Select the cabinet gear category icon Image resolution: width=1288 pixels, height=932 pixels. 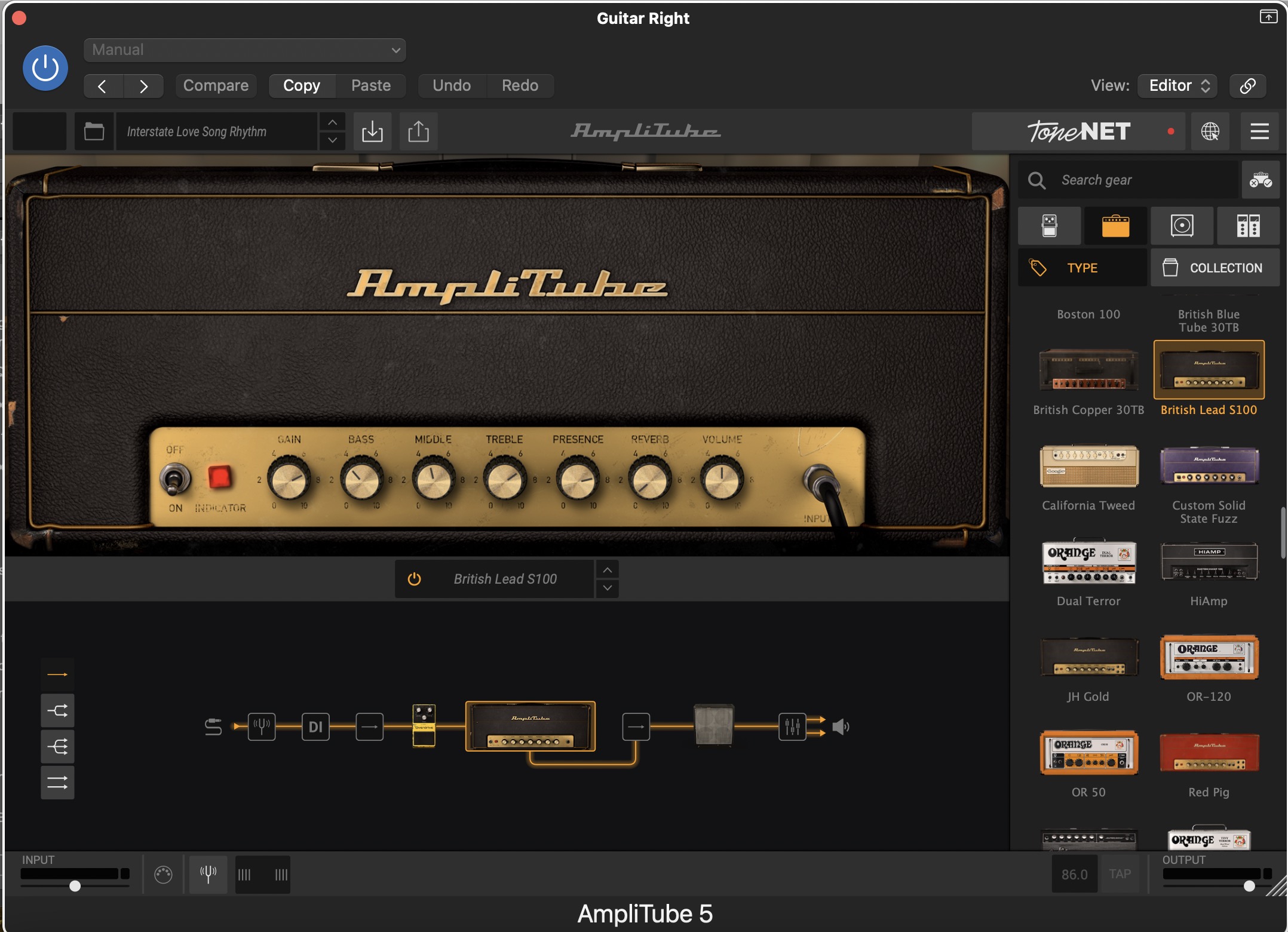1182,226
